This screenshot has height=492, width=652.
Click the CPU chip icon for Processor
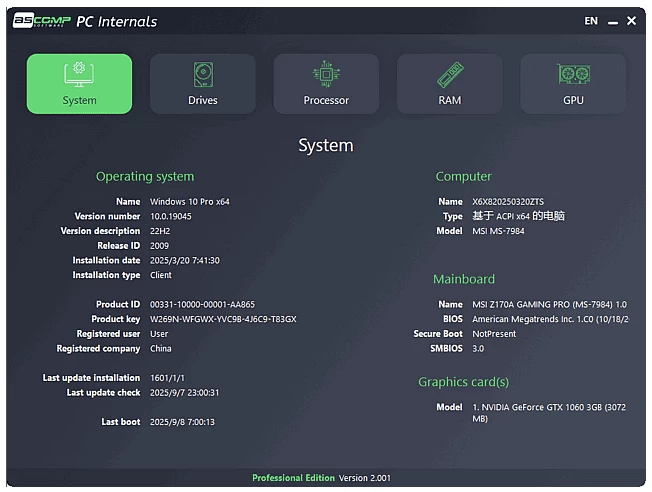(x=326, y=75)
